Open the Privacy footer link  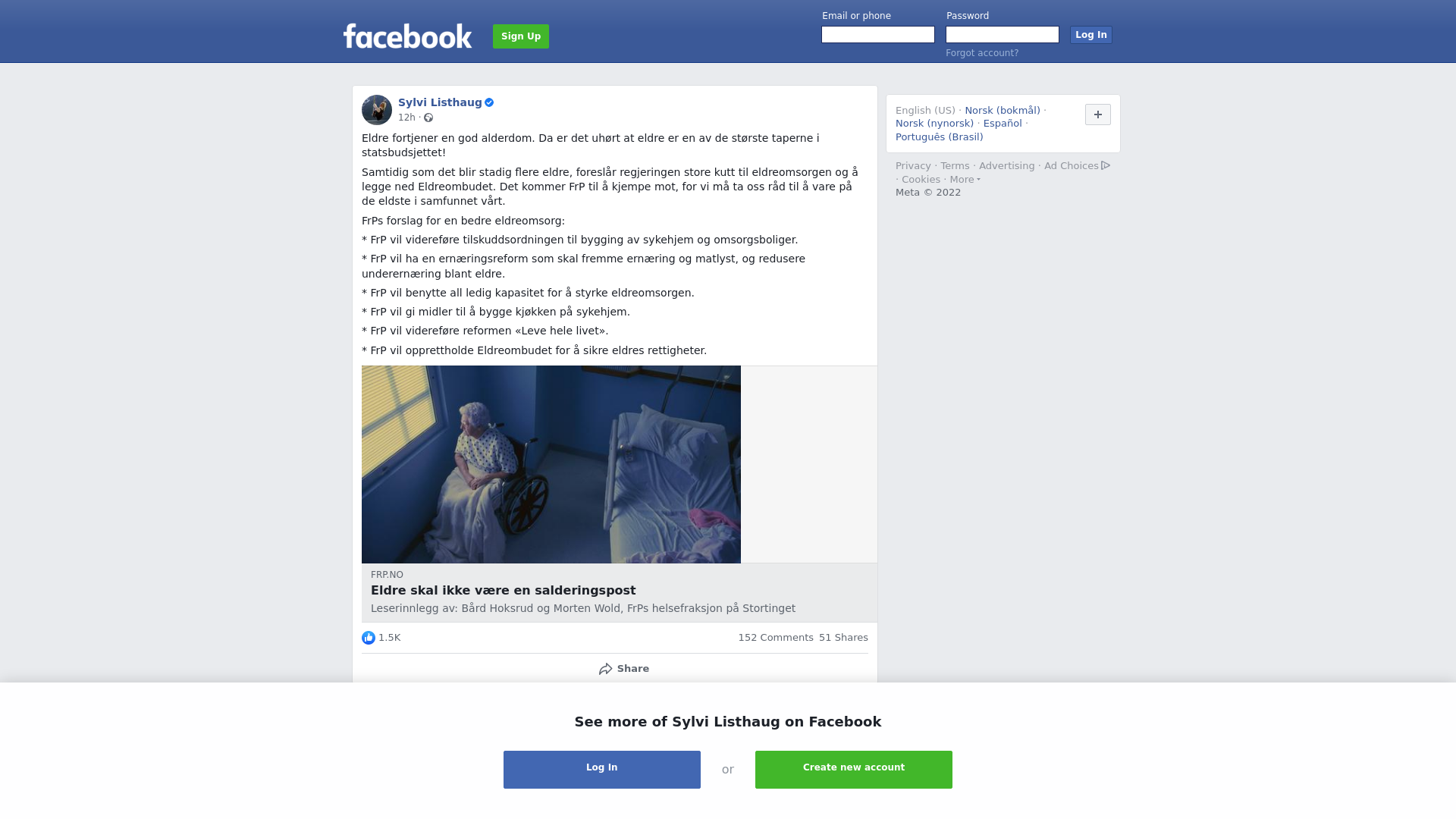click(913, 166)
